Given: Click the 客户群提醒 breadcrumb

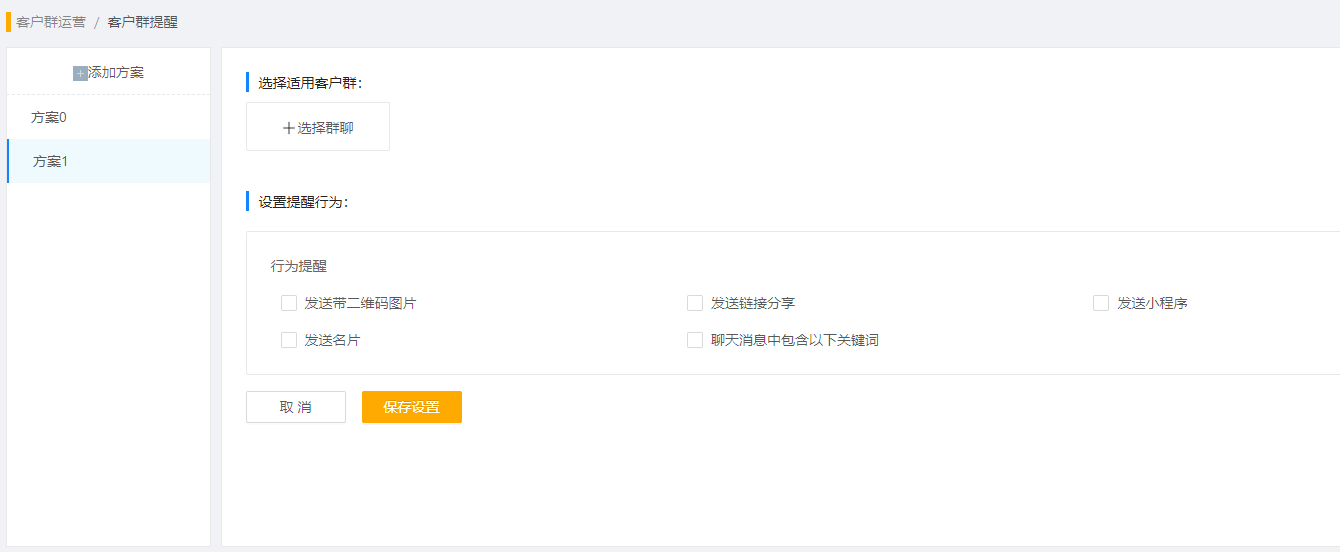Looking at the screenshot, I should click(x=143, y=22).
